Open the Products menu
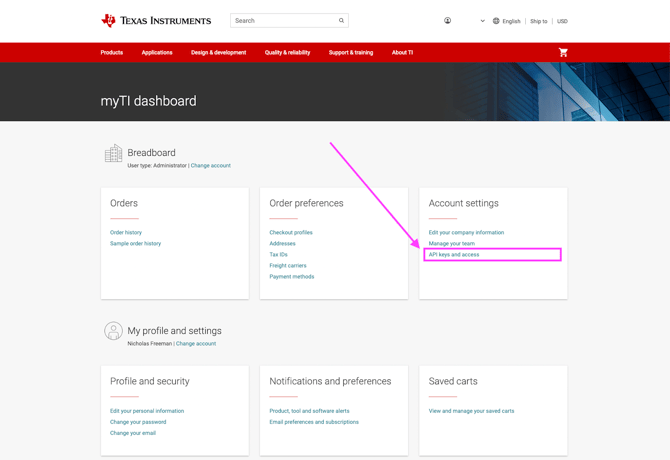Viewport: 670px width, 460px height. [112, 53]
